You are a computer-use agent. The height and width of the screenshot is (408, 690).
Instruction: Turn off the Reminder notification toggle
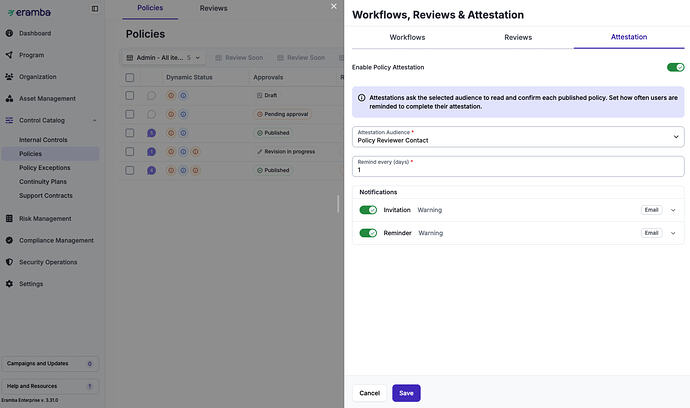368,233
